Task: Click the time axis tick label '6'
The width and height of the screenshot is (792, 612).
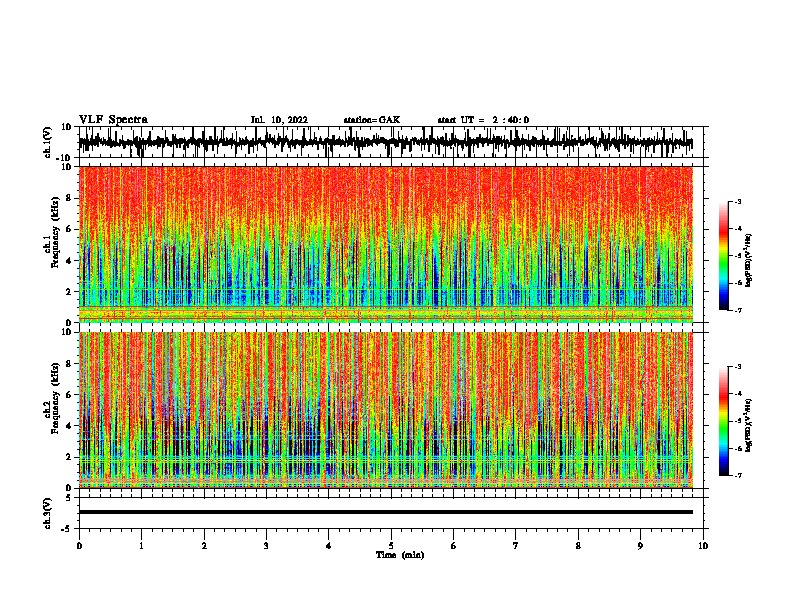Action: point(454,546)
